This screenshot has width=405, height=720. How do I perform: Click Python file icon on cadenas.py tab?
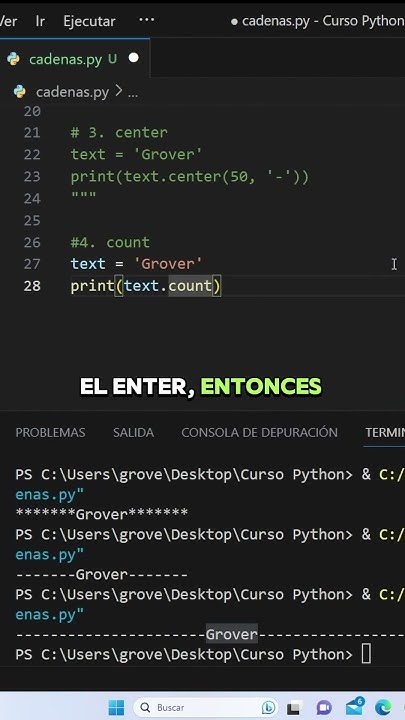[13, 59]
